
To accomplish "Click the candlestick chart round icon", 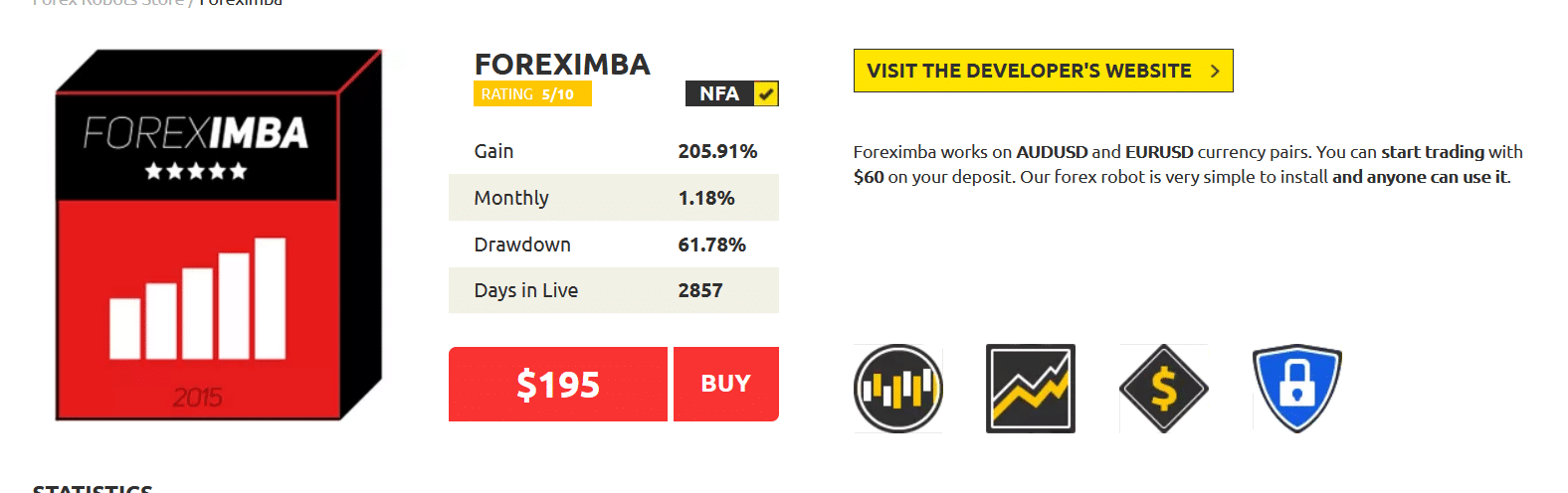I will coord(897,389).
